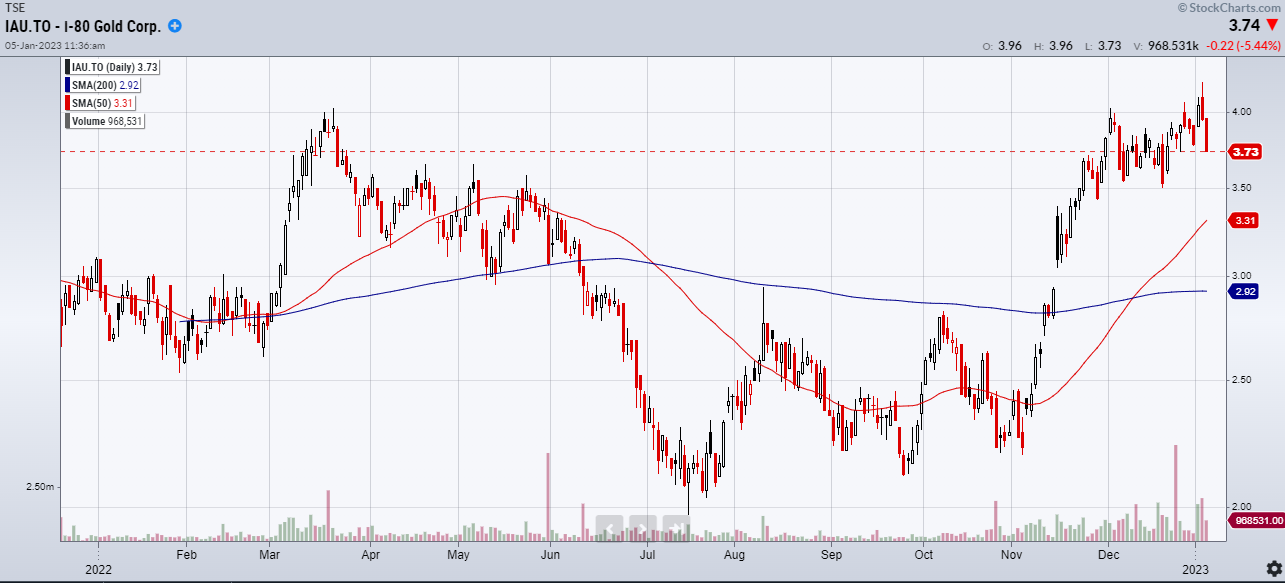Click the IAU.TO - I-80 Gold Corp. title
This screenshot has width=1285, height=583.
pos(83,26)
